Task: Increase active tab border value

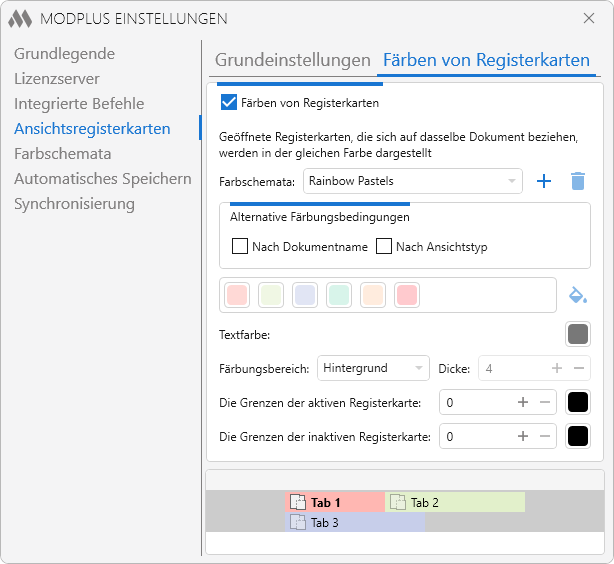Action: (x=523, y=402)
